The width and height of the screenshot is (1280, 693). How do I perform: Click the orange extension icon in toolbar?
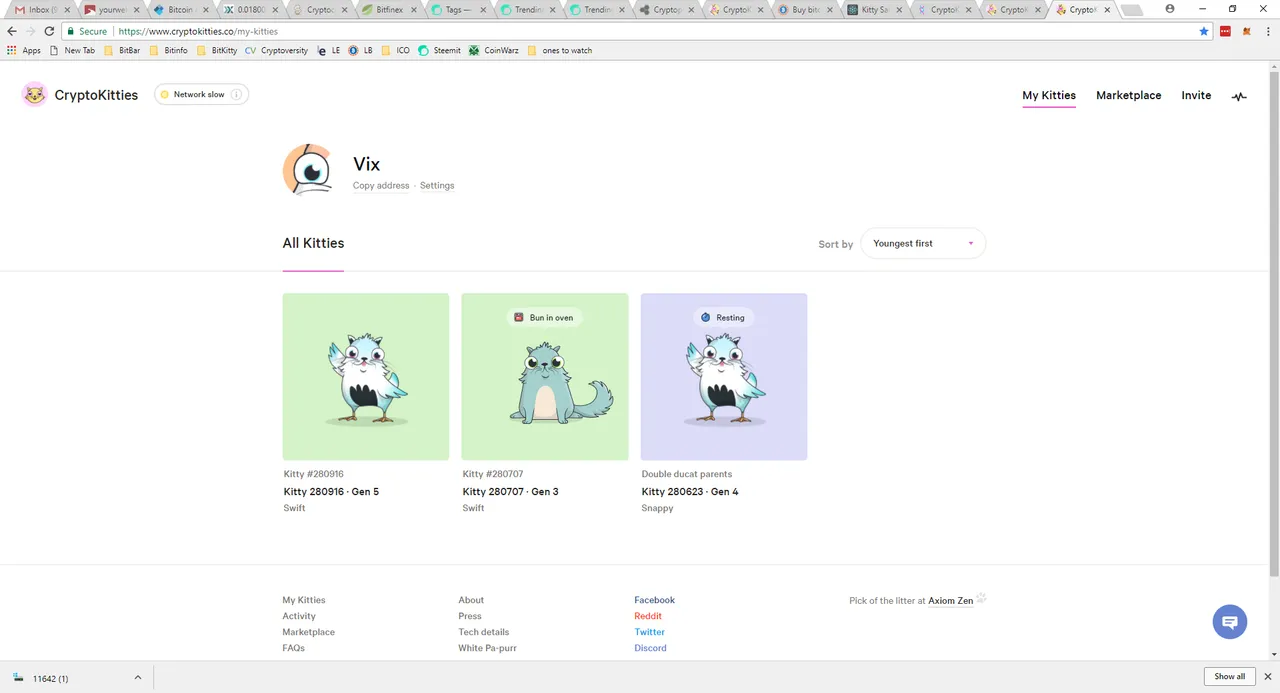coord(1246,31)
